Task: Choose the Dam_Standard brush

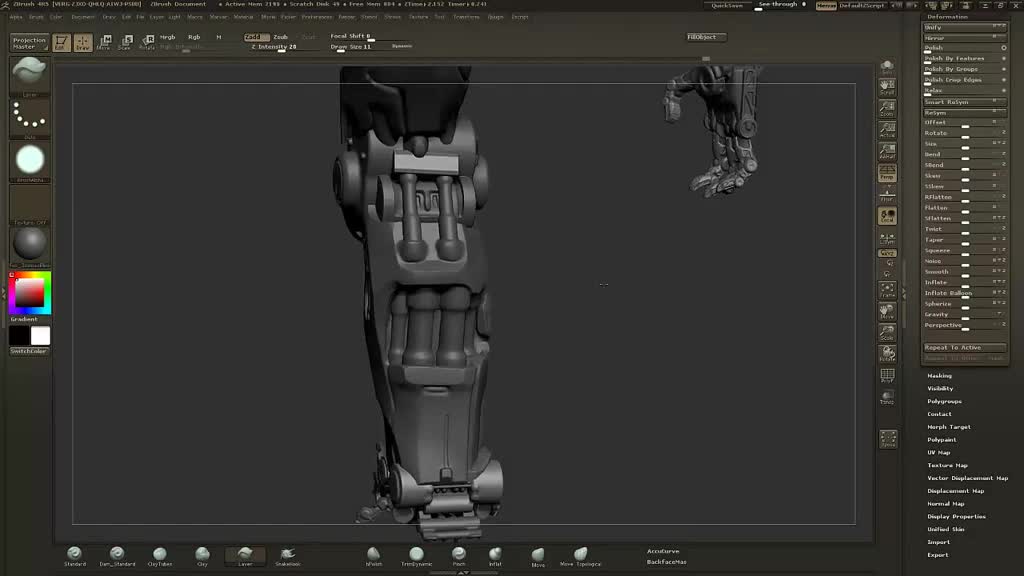Action: 117,555
